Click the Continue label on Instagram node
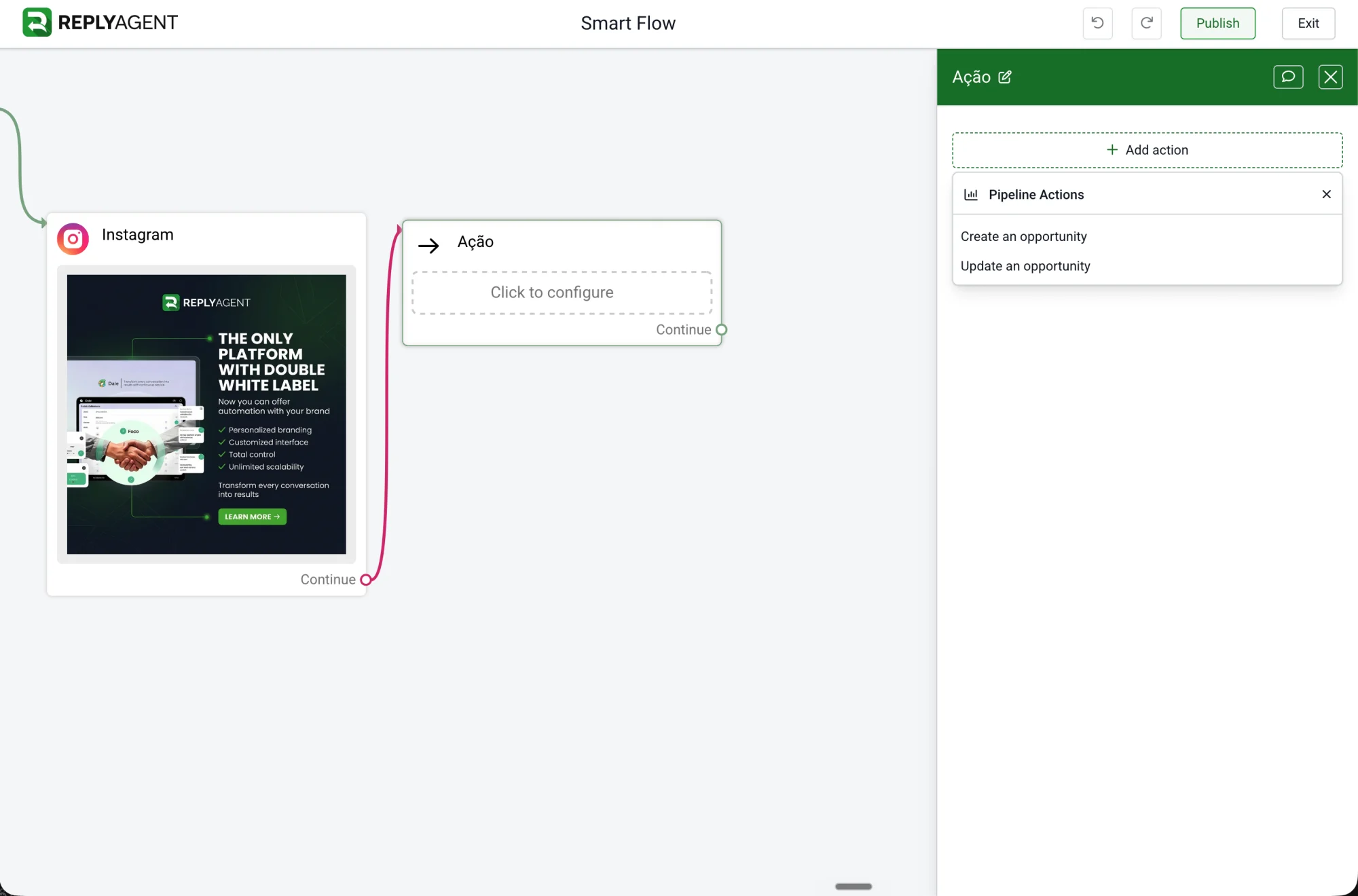1358x896 pixels. [x=328, y=580]
